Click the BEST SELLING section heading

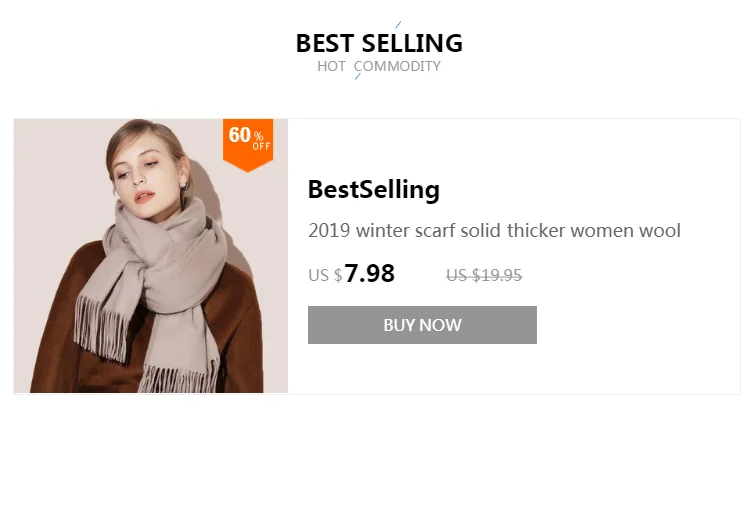click(378, 43)
